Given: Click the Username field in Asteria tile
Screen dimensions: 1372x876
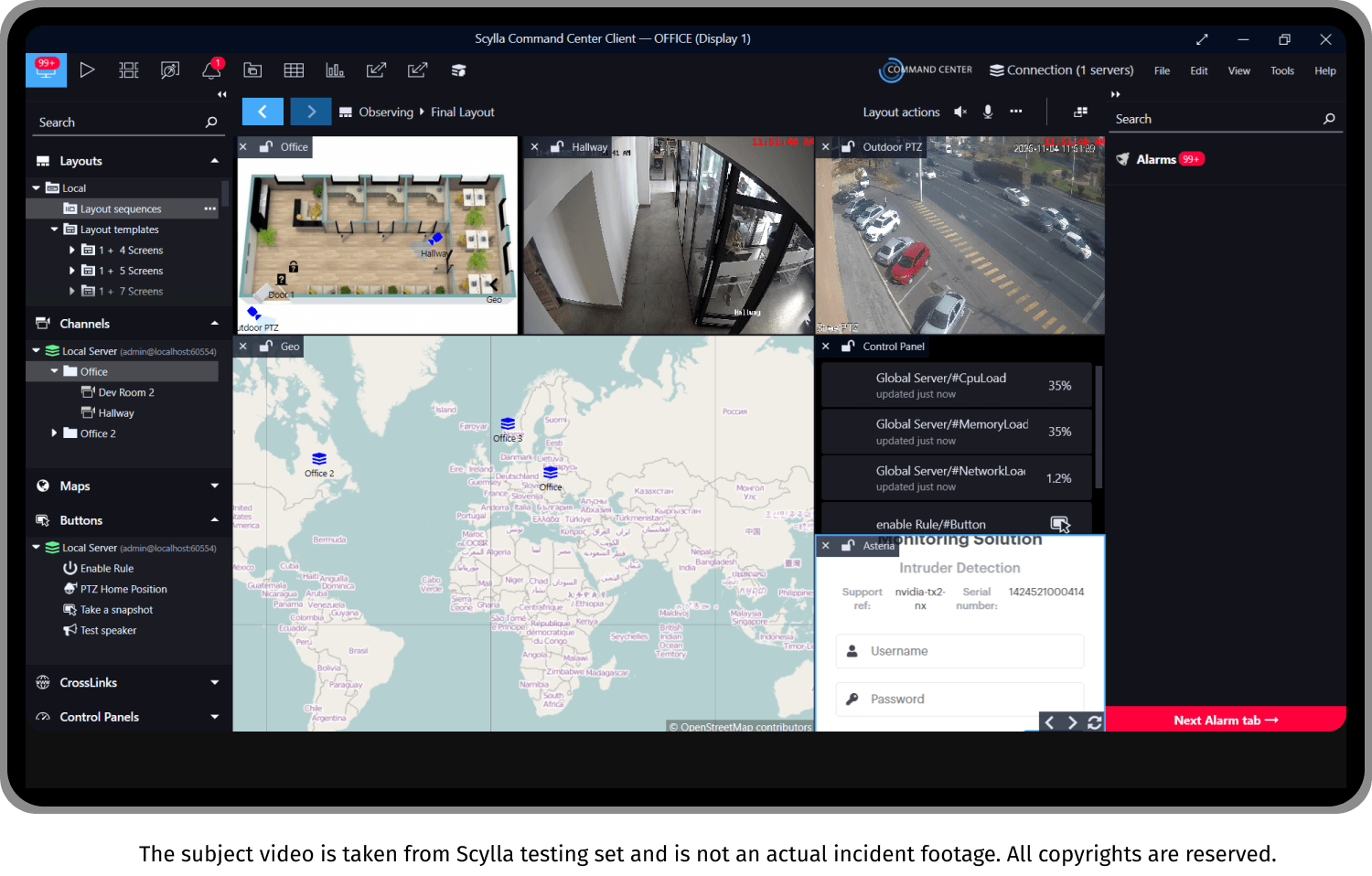Looking at the screenshot, I should (x=959, y=651).
